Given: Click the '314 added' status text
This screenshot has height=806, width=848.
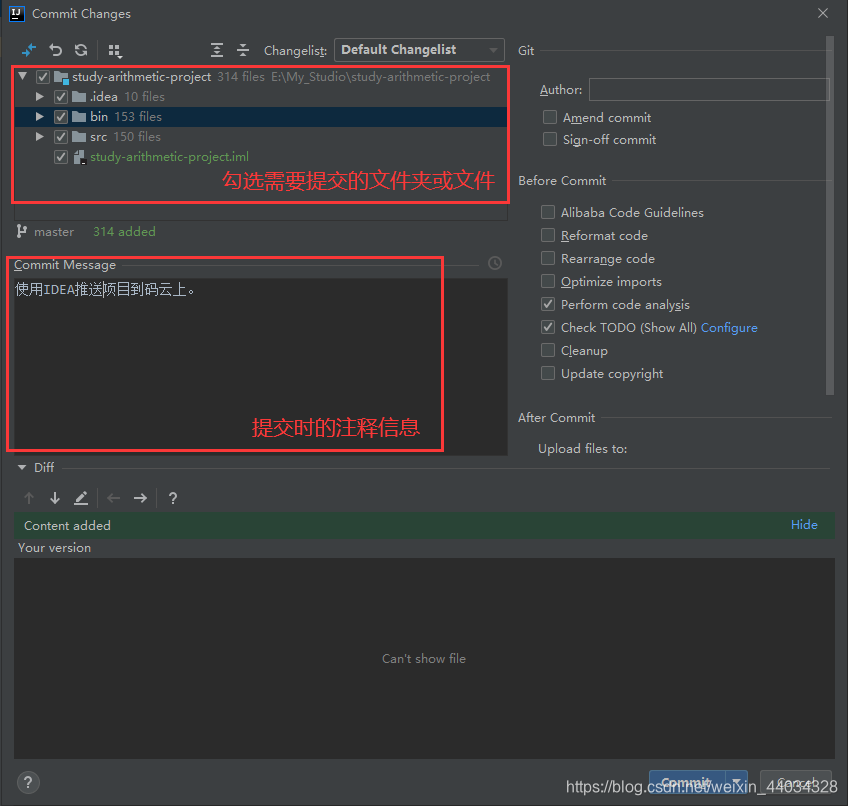Looking at the screenshot, I should coord(124,232).
